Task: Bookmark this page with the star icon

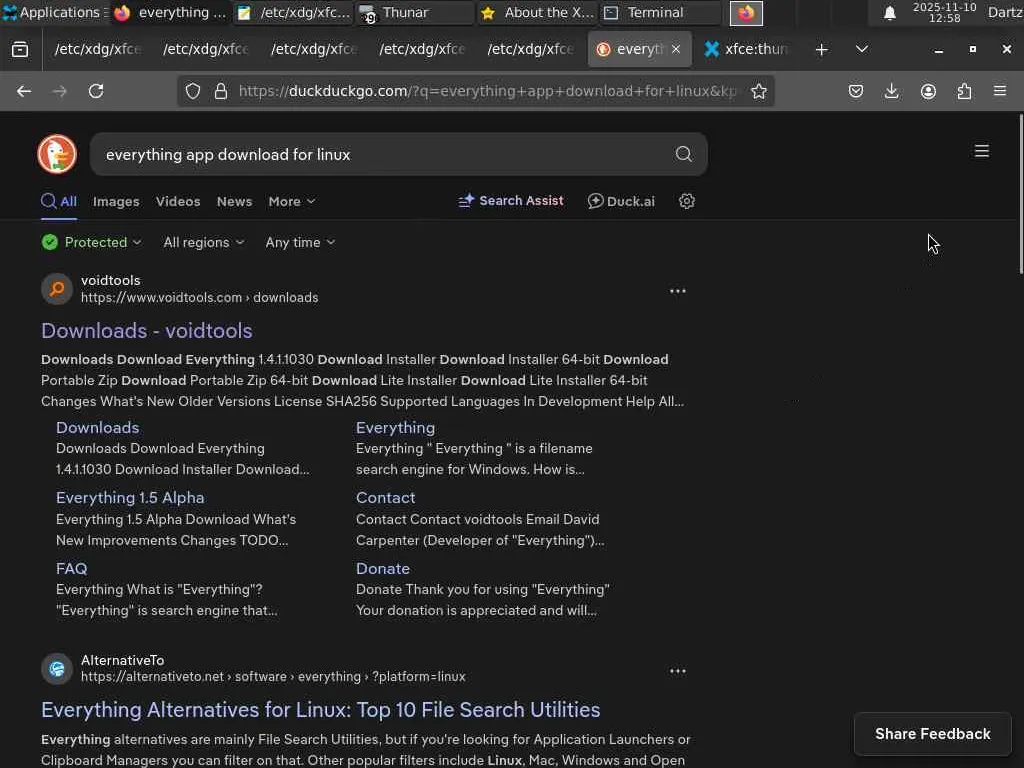Action: coord(759,91)
